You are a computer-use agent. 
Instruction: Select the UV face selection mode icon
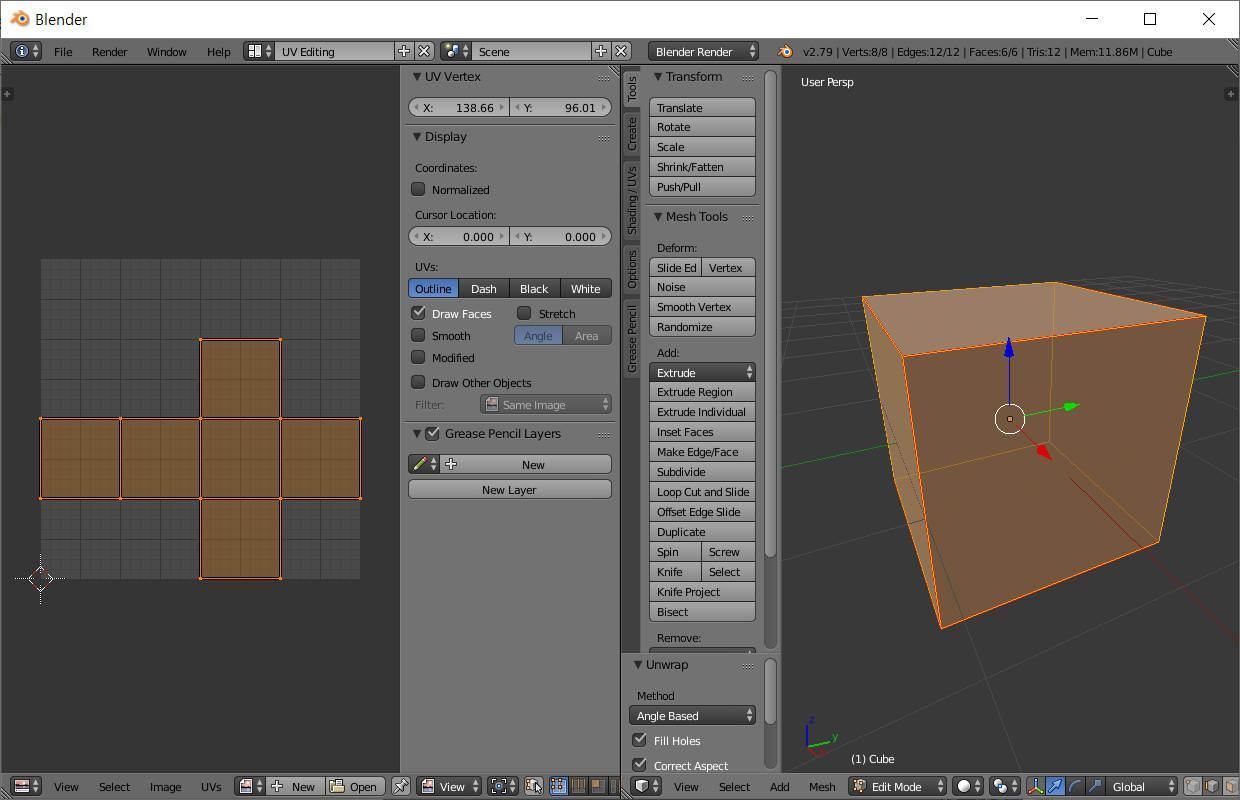pos(597,786)
